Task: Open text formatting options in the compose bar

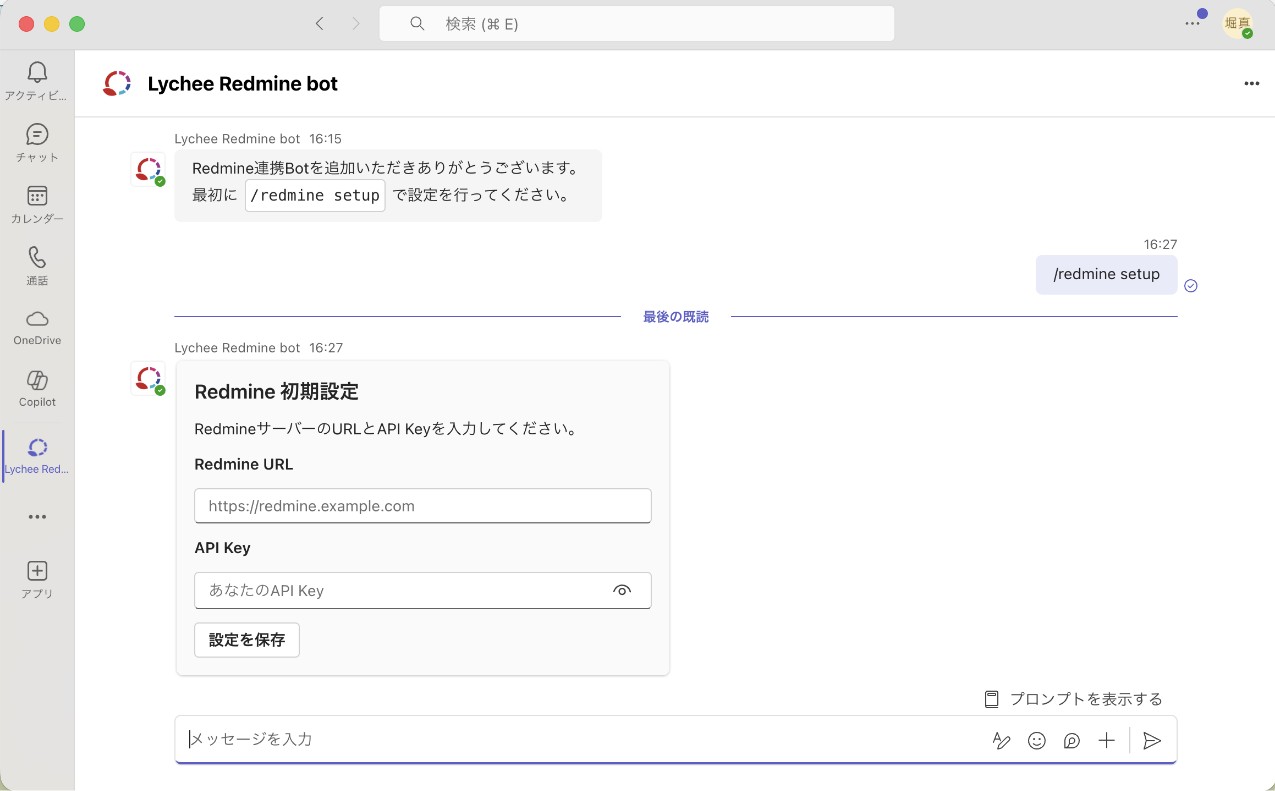Action: point(1001,740)
